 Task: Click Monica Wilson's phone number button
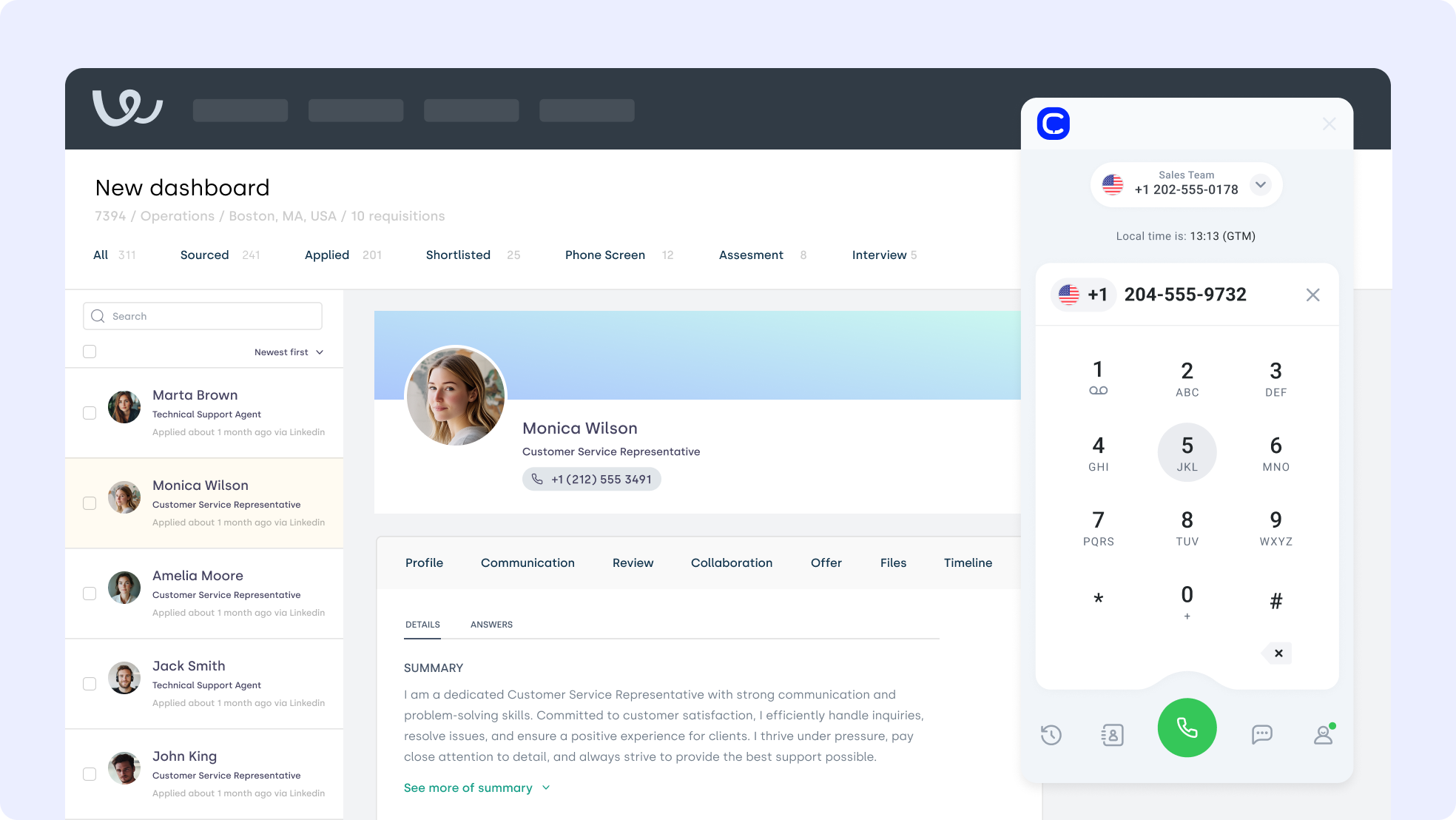591,480
